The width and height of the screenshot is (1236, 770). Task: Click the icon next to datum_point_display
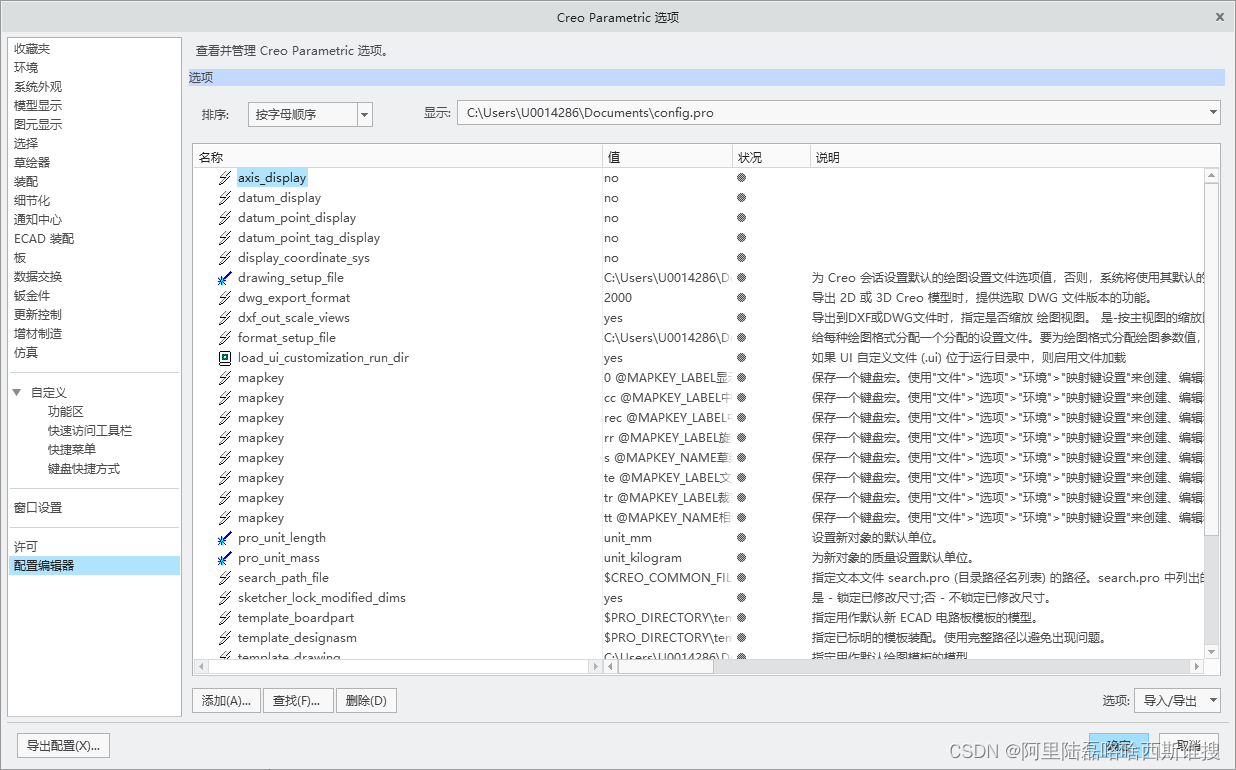point(225,218)
